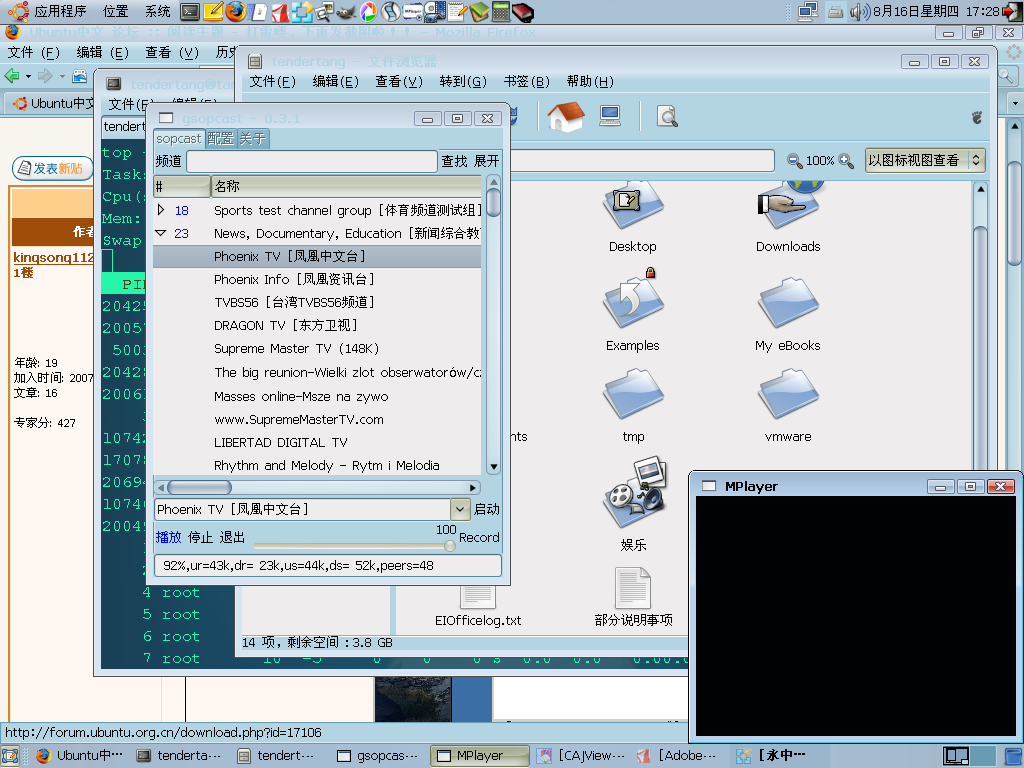This screenshot has height=768, width=1024.
Task: Launch GIMP from the top panel
Action: click(345, 12)
